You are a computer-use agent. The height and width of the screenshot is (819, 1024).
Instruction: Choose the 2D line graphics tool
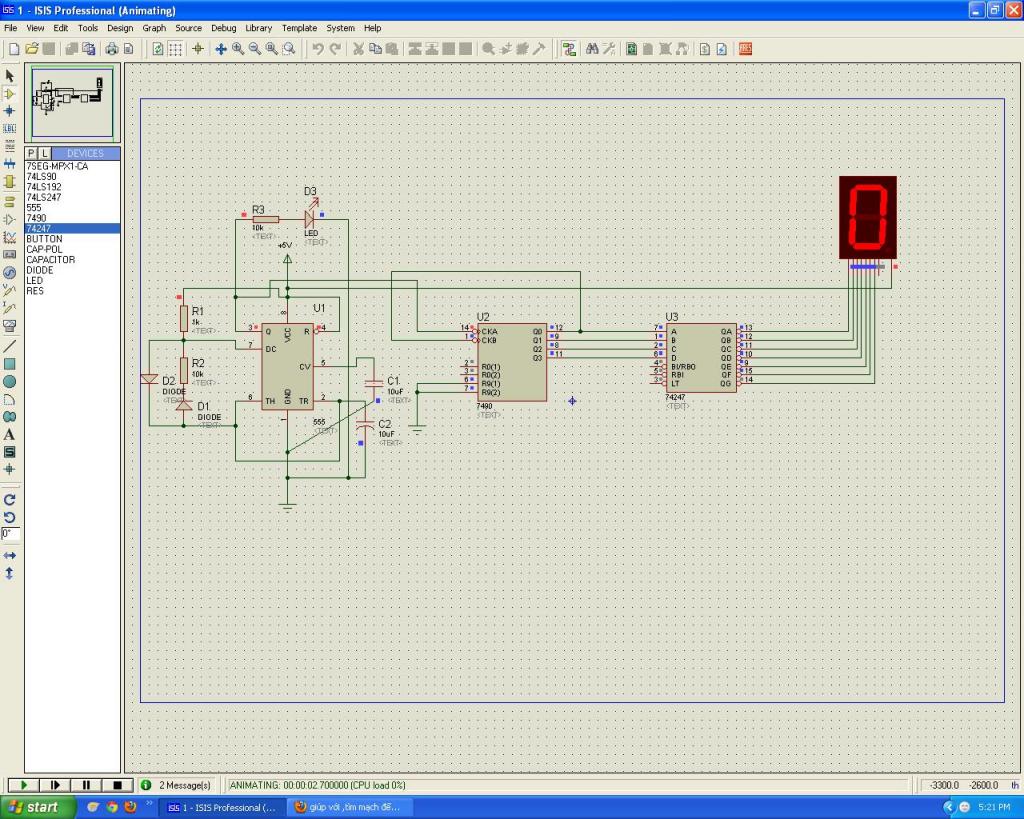10,346
